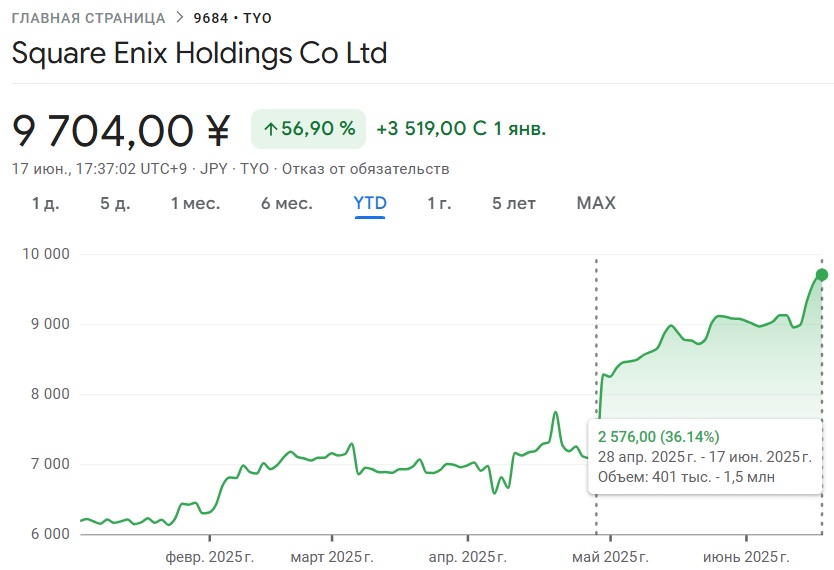Image resolution: width=834 pixels, height=570 pixels.
Task: Select the MAX time range
Action: tap(596, 203)
